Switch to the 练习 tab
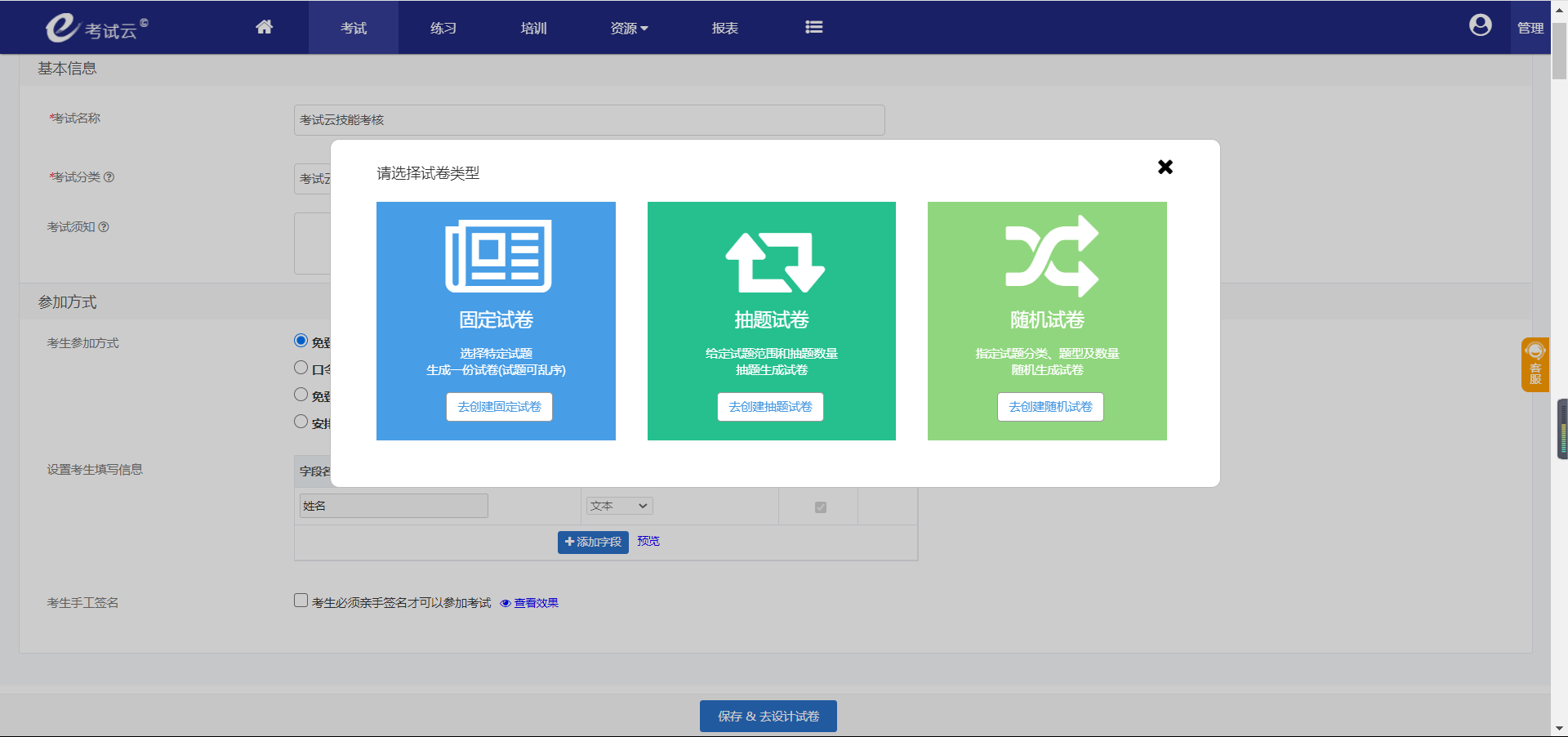1568x737 pixels. click(x=443, y=27)
